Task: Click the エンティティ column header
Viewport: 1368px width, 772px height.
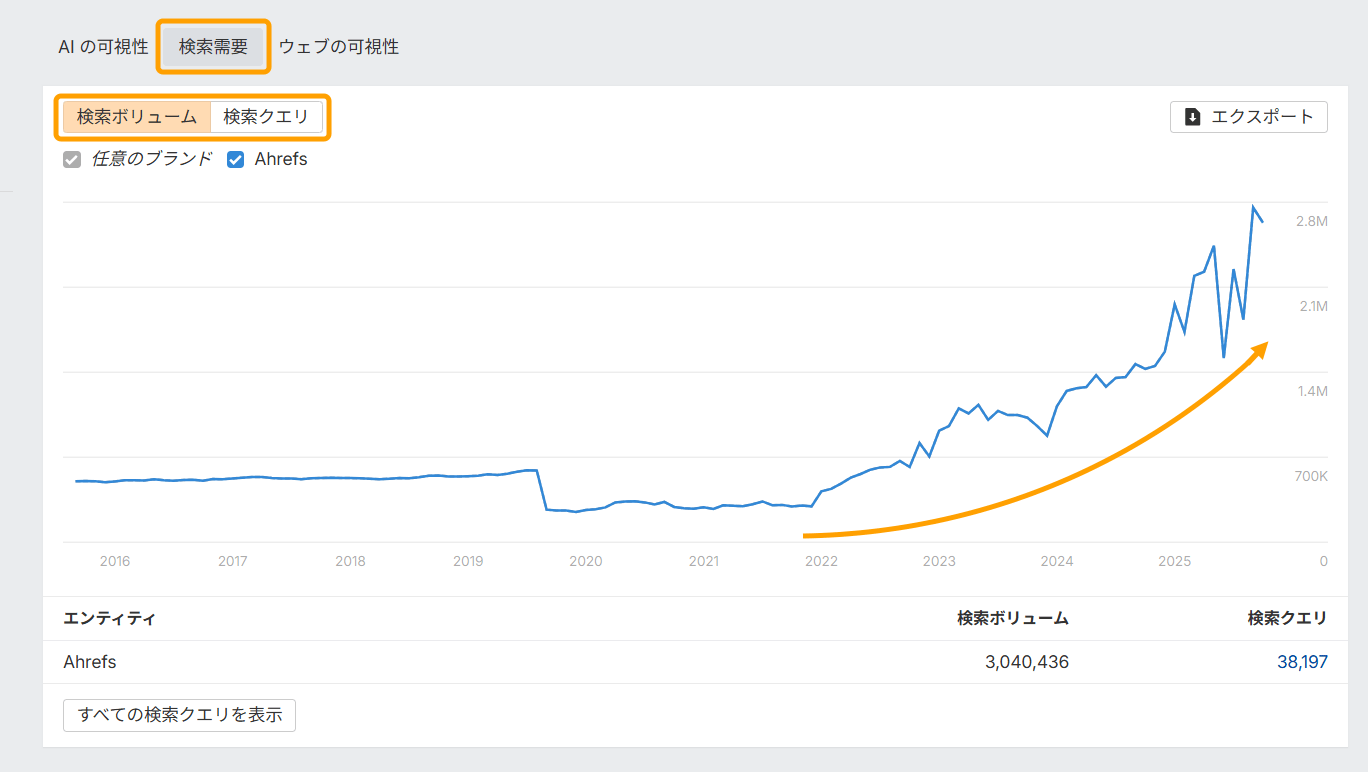Action: [x=109, y=618]
